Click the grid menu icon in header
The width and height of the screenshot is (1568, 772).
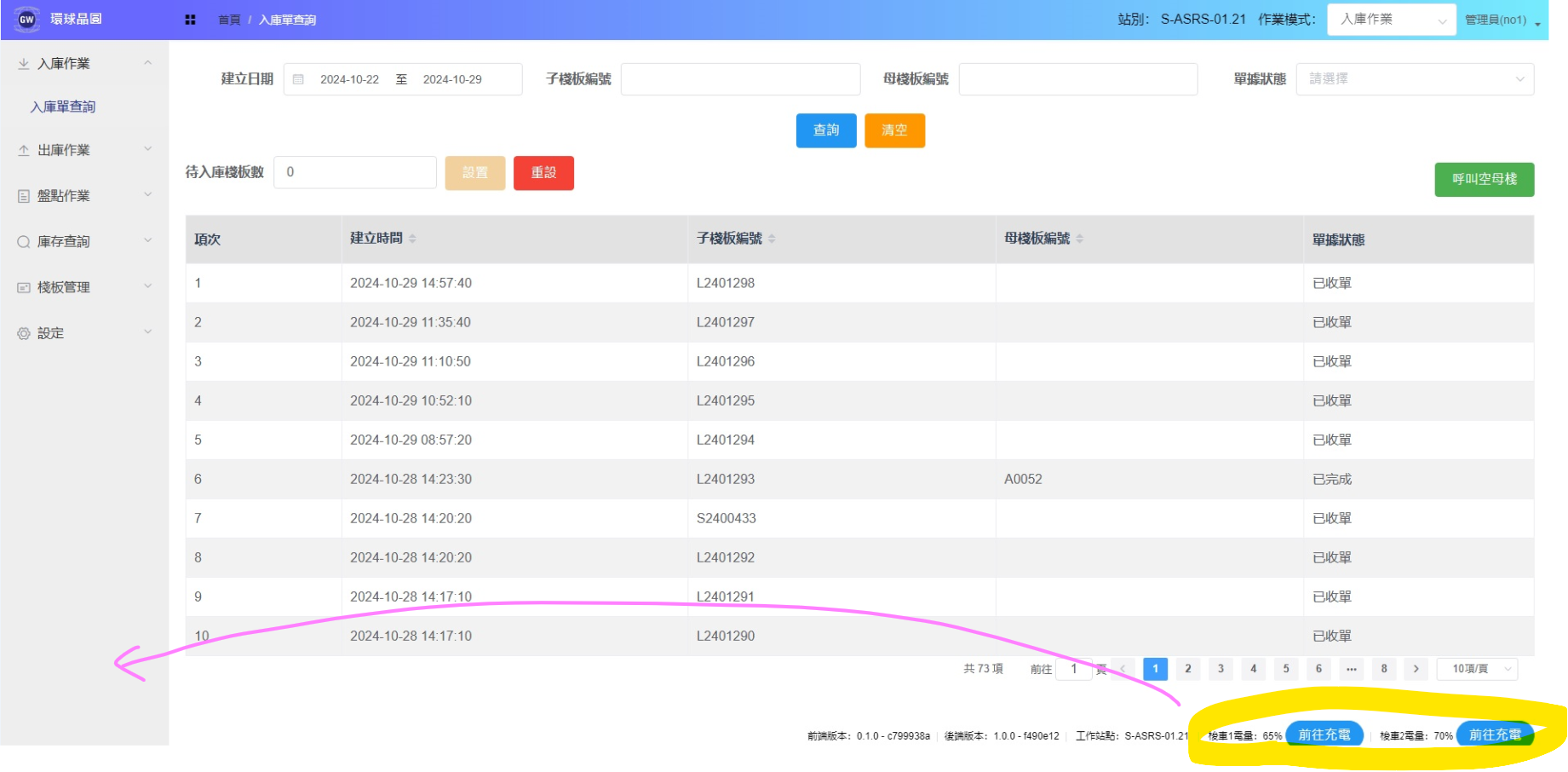pos(190,20)
